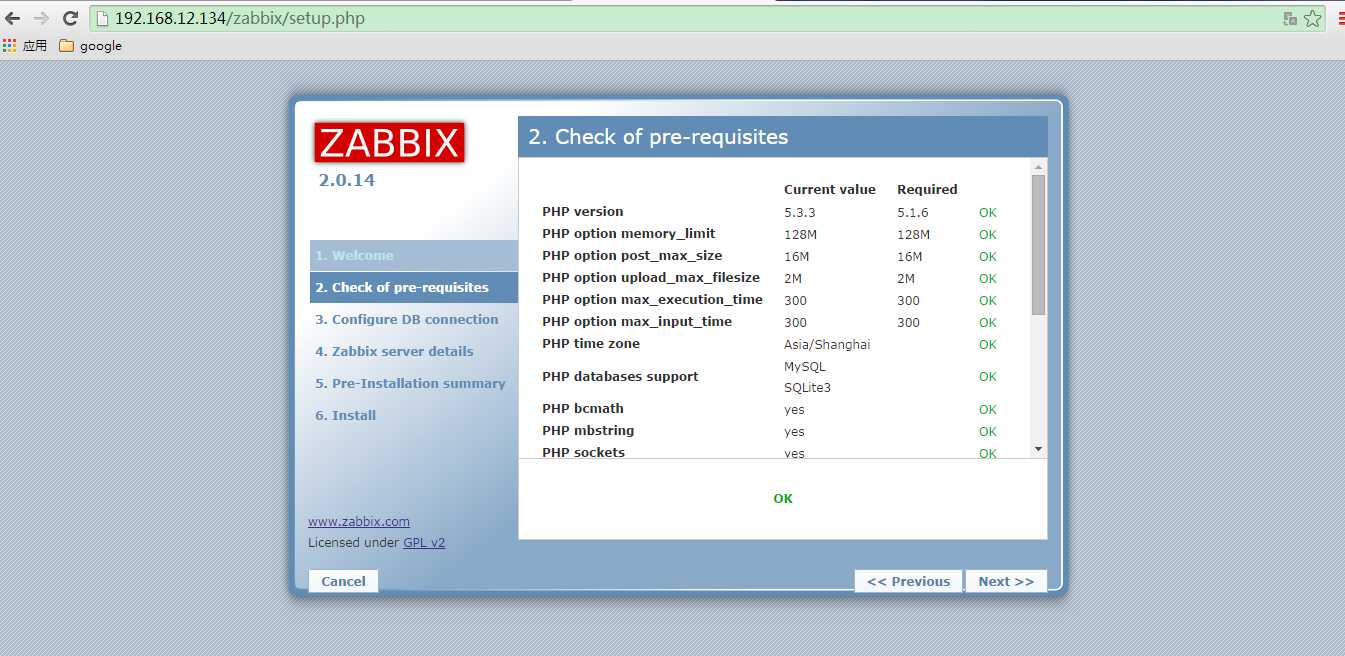Click the Next >> button

[x=1006, y=581]
